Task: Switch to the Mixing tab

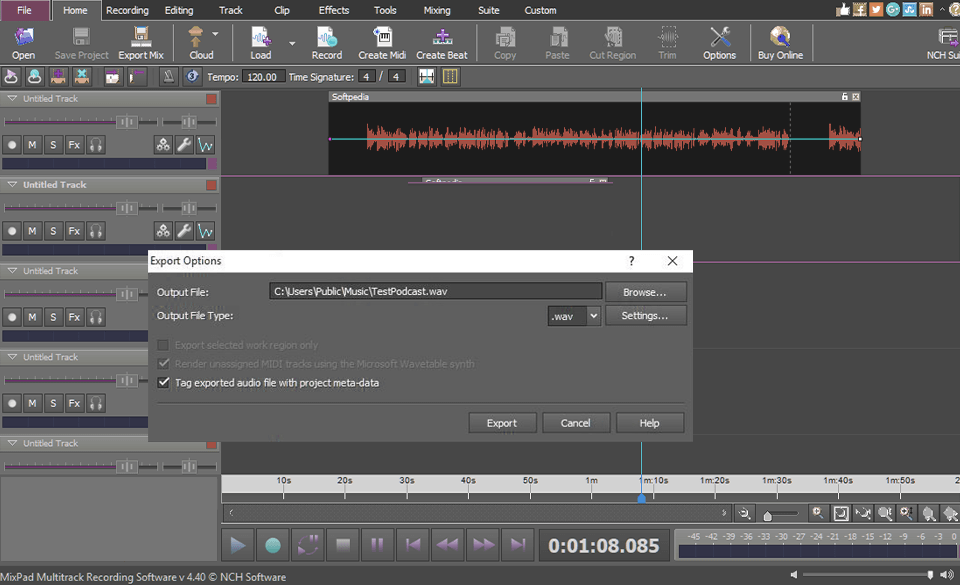Action: 435,10
